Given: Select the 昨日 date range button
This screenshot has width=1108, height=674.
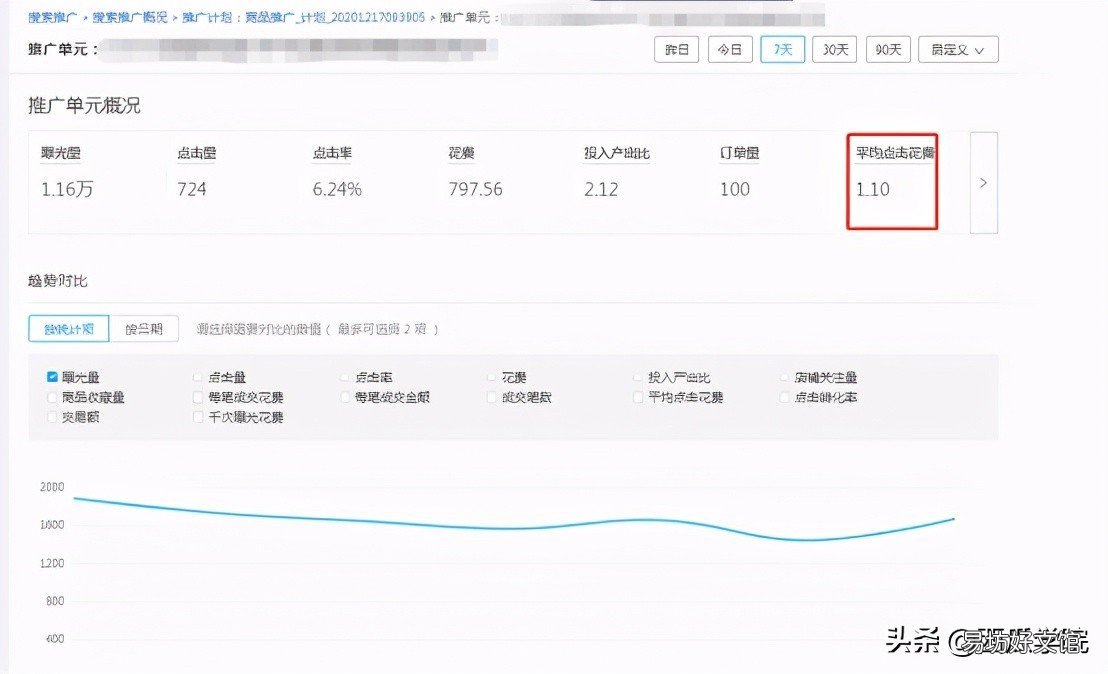Looking at the screenshot, I should pos(676,49).
